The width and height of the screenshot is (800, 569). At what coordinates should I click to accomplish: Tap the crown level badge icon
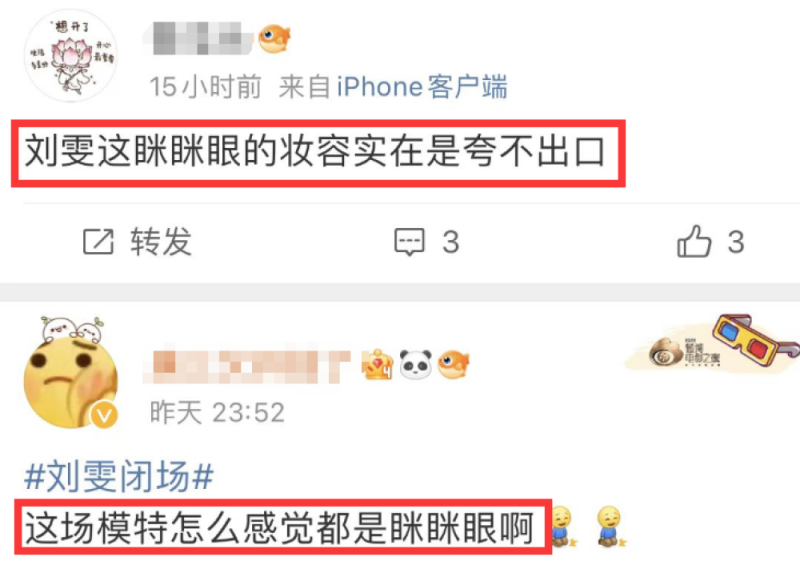point(378,364)
